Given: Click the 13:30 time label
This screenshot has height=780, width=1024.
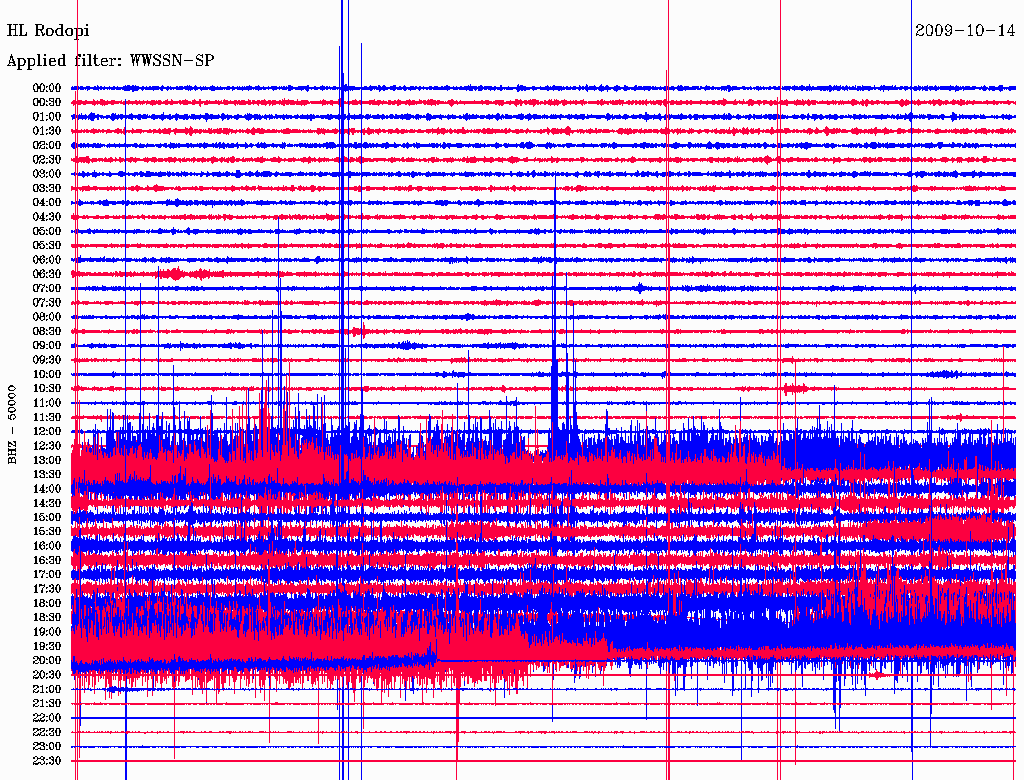Looking at the screenshot, I should pos(47,474).
